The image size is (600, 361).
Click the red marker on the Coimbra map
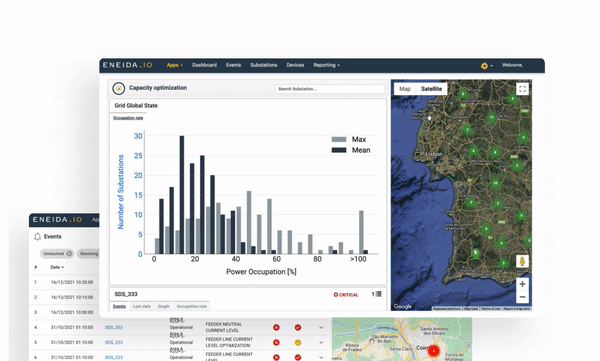(x=434, y=351)
